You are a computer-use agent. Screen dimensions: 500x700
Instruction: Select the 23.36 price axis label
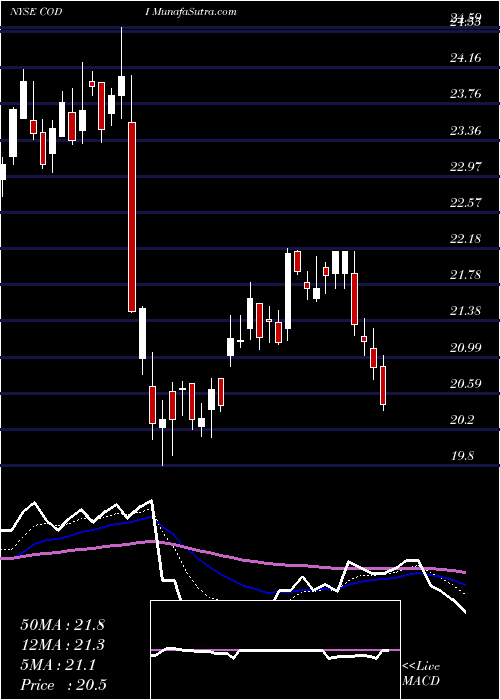466,131
